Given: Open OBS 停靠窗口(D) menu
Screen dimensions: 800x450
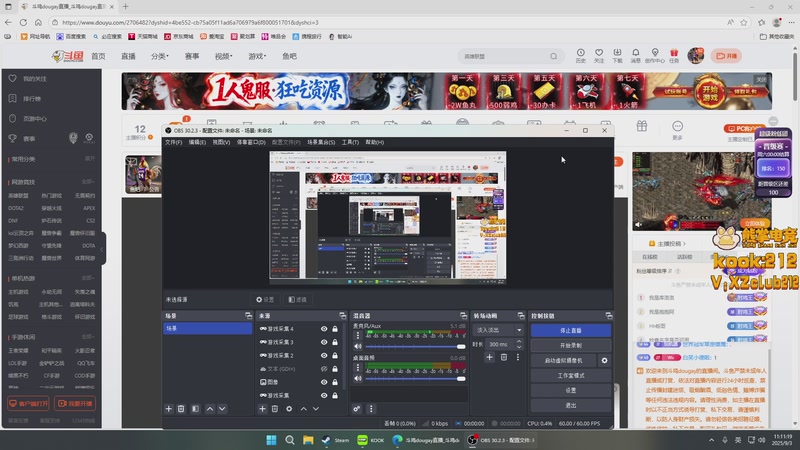Looking at the screenshot, I should coord(251,142).
